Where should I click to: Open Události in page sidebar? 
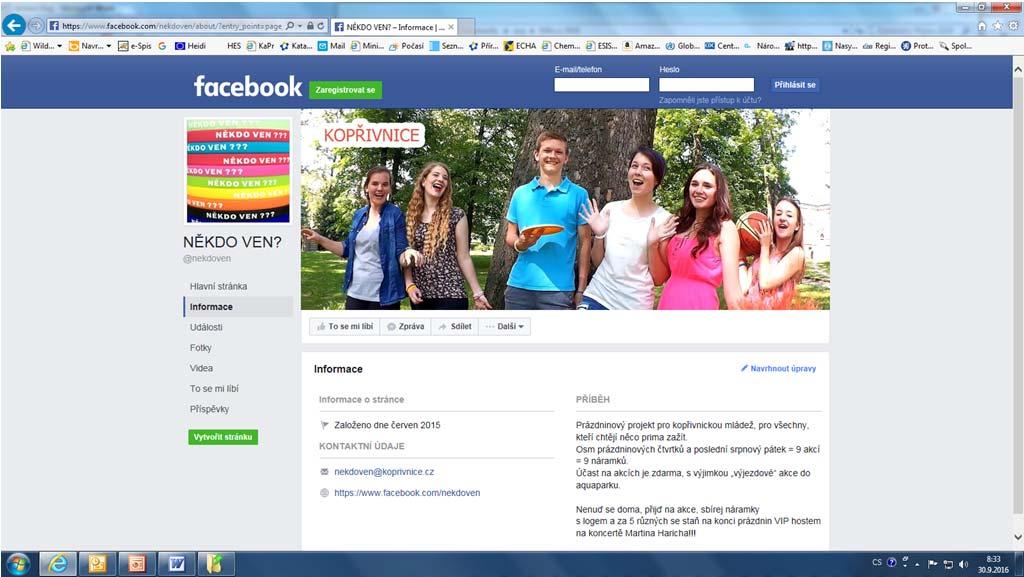pos(206,328)
